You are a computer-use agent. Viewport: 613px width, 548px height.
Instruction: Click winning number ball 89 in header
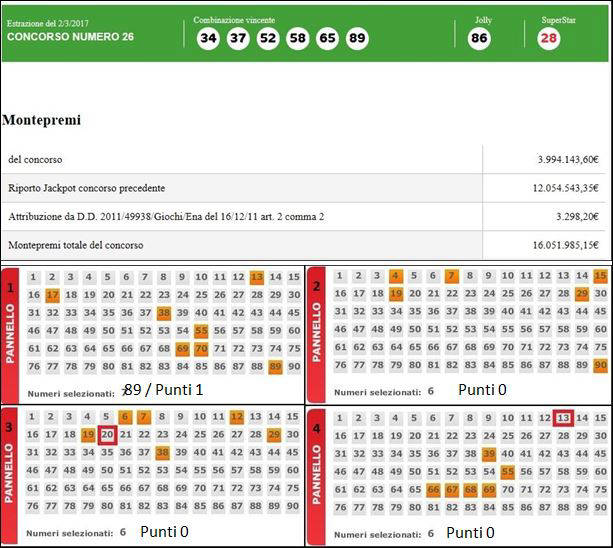[x=357, y=39]
